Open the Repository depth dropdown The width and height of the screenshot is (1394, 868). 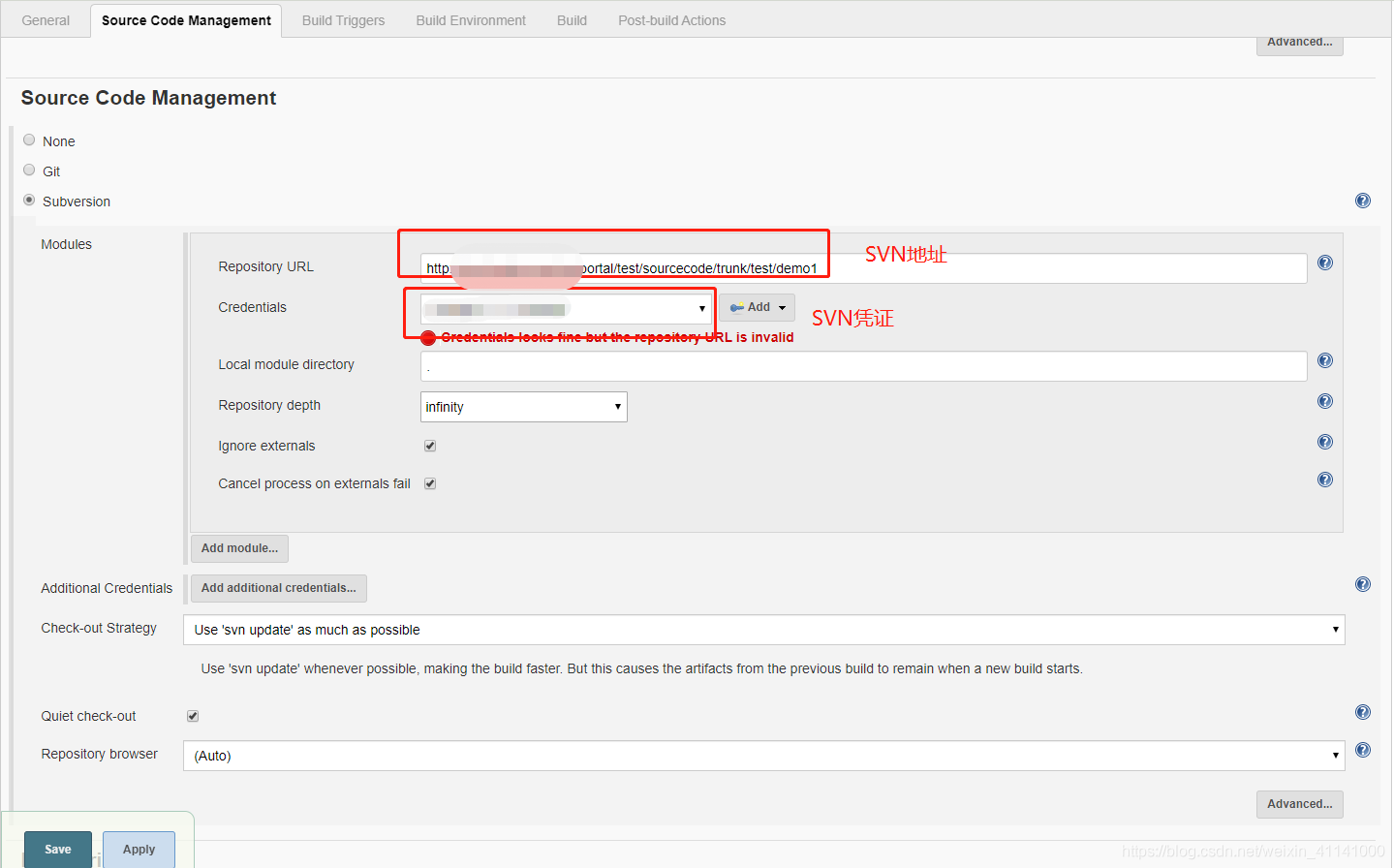pyautogui.click(x=524, y=407)
